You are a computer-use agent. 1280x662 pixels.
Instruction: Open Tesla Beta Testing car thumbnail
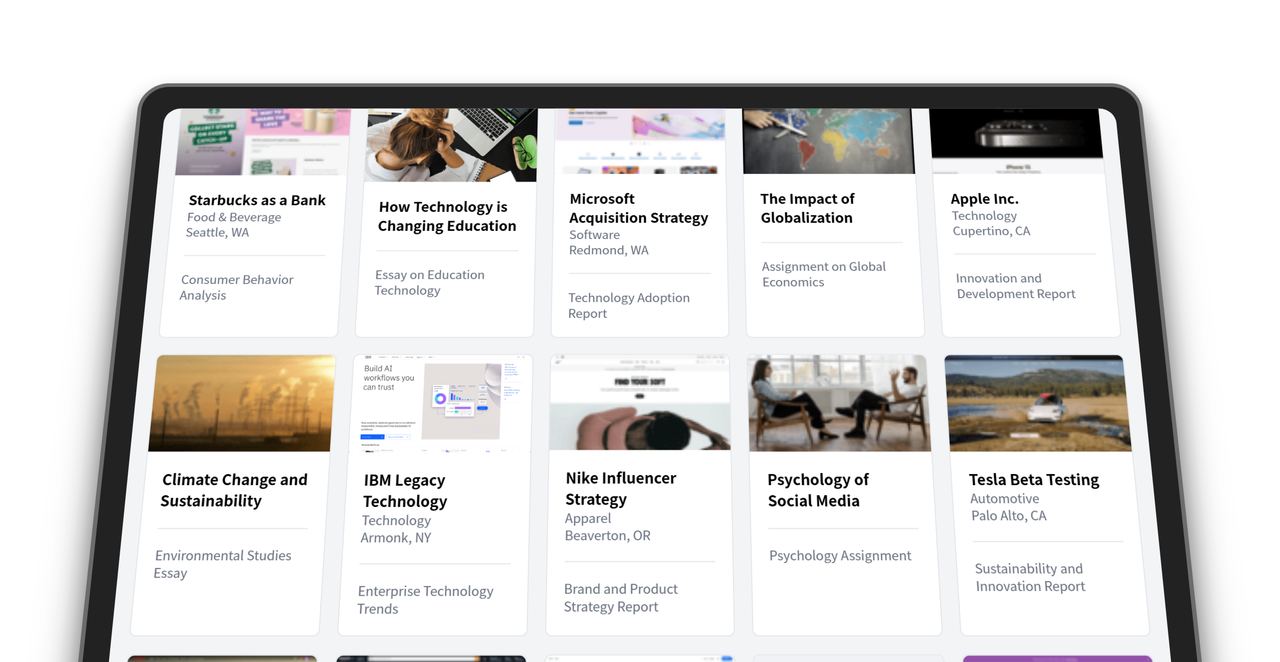(x=1038, y=403)
